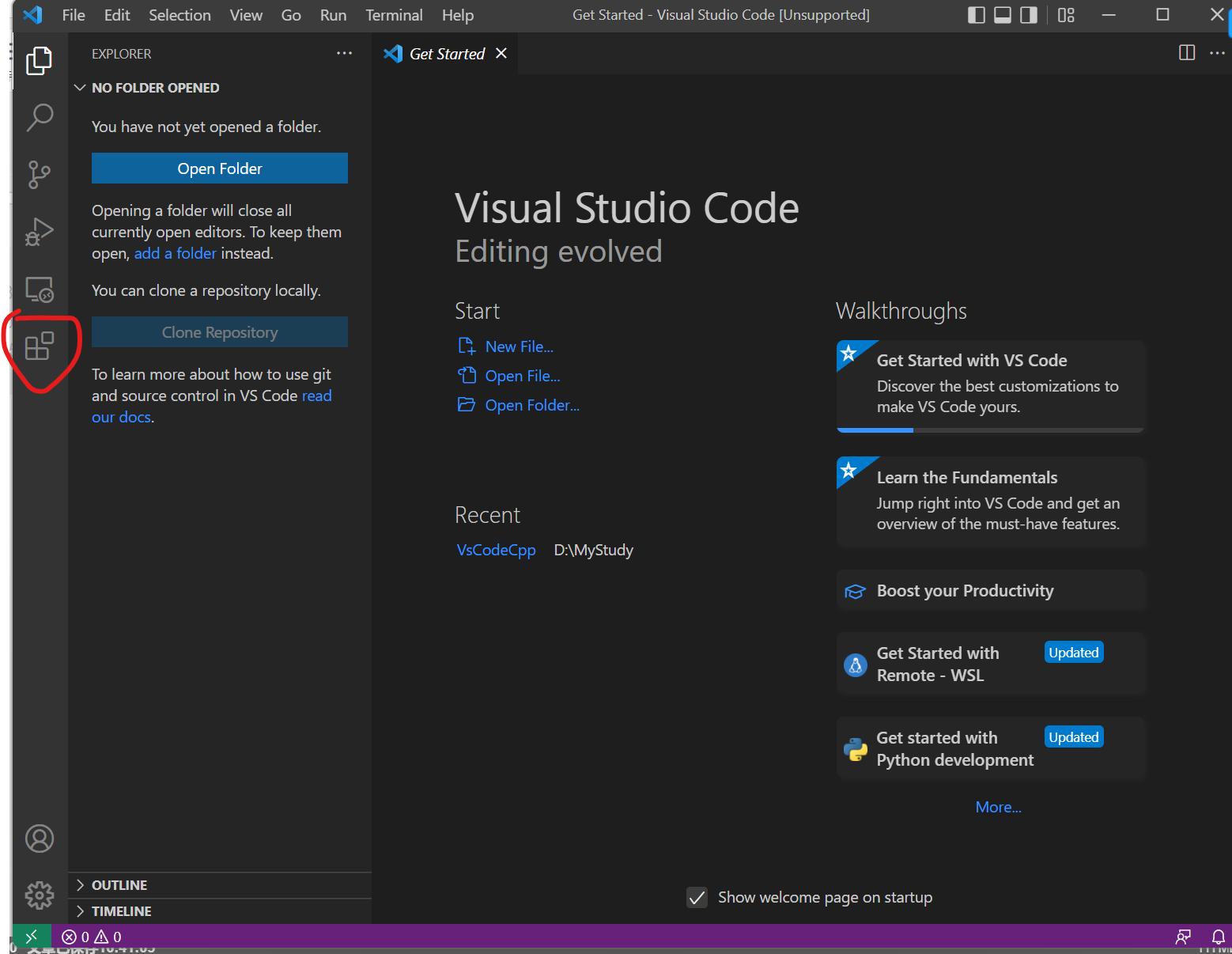
Task: Click Open File... link under Start
Action: [523, 376]
